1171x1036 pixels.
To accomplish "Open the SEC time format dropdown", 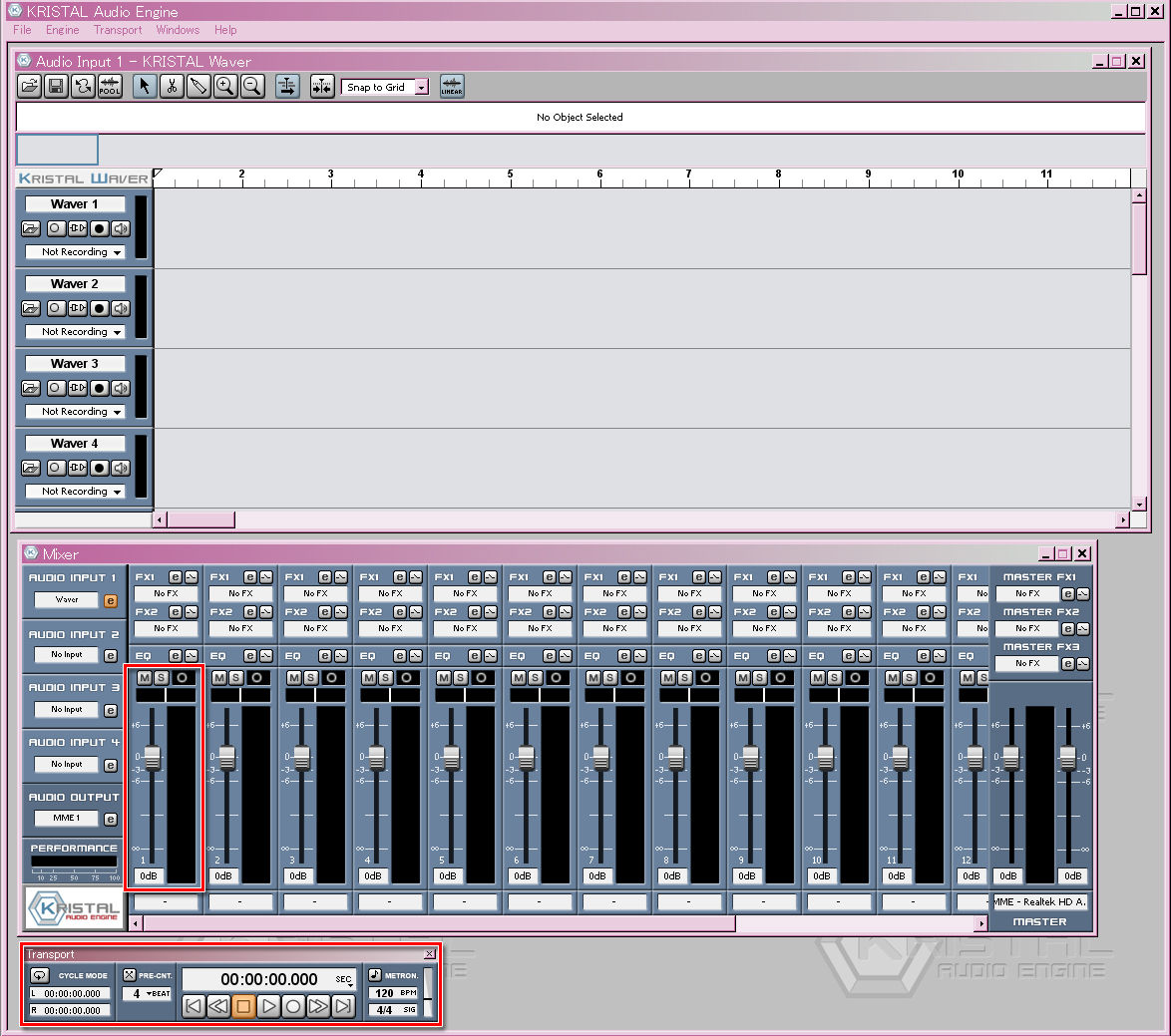I will pyautogui.click(x=344, y=979).
